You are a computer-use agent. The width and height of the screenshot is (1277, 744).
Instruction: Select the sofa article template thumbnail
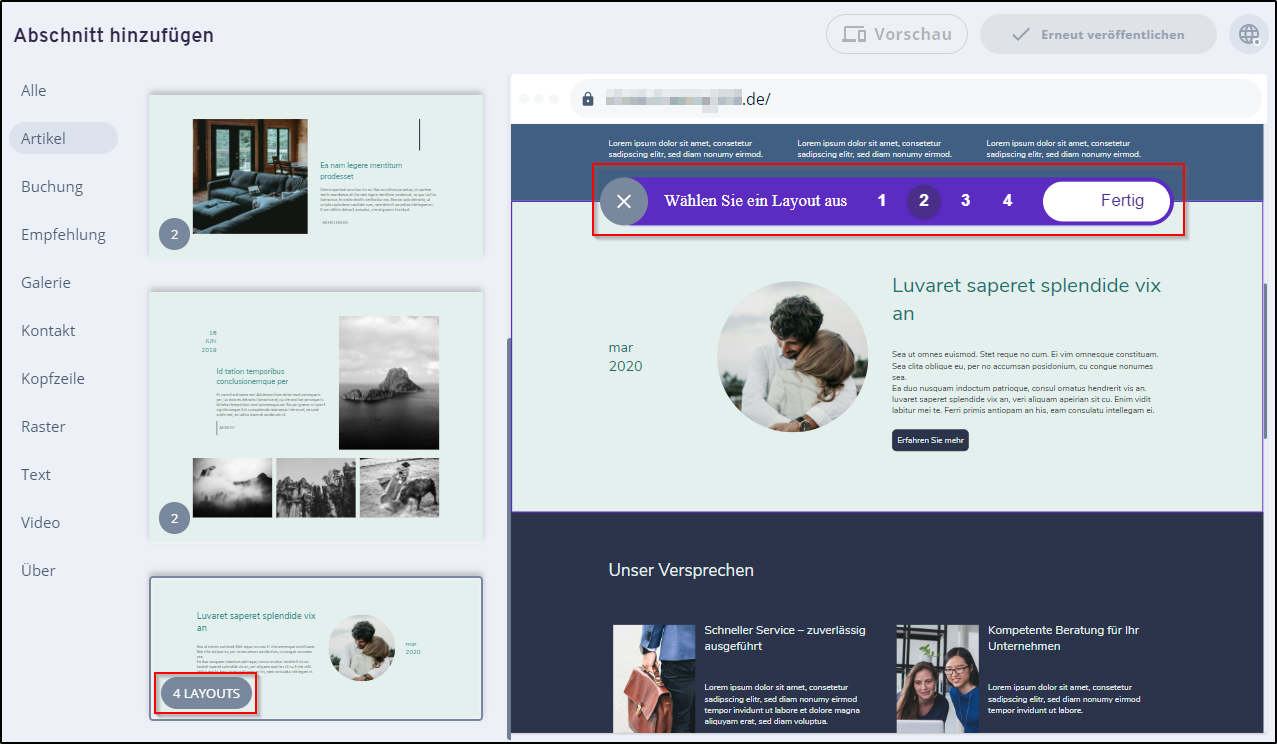pyautogui.click(x=316, y=175)
